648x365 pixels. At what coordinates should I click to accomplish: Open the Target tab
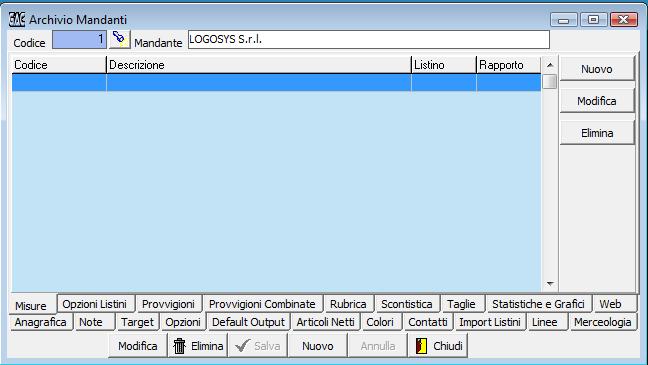[137, 322]
